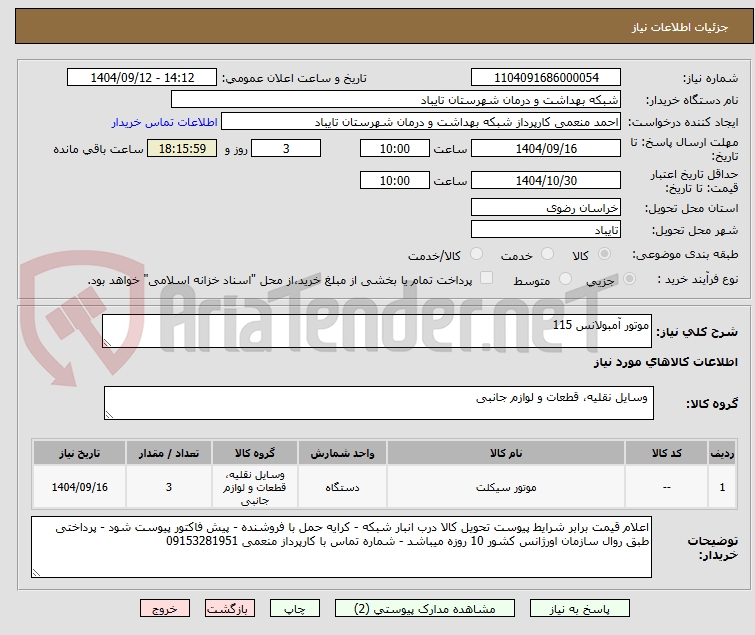Screen dimensions: 755x635
Task: Click the چاپ print button
Action: point(295,609)
